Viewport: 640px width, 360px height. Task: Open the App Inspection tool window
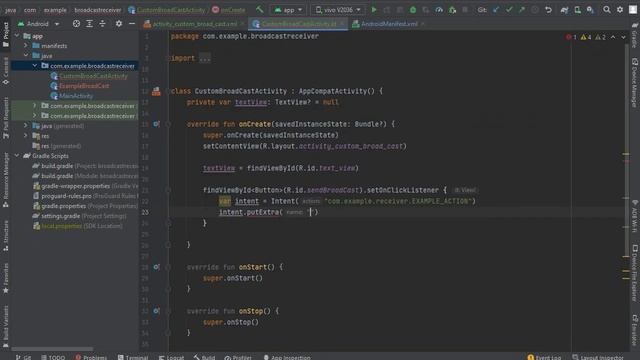point(287,357)
